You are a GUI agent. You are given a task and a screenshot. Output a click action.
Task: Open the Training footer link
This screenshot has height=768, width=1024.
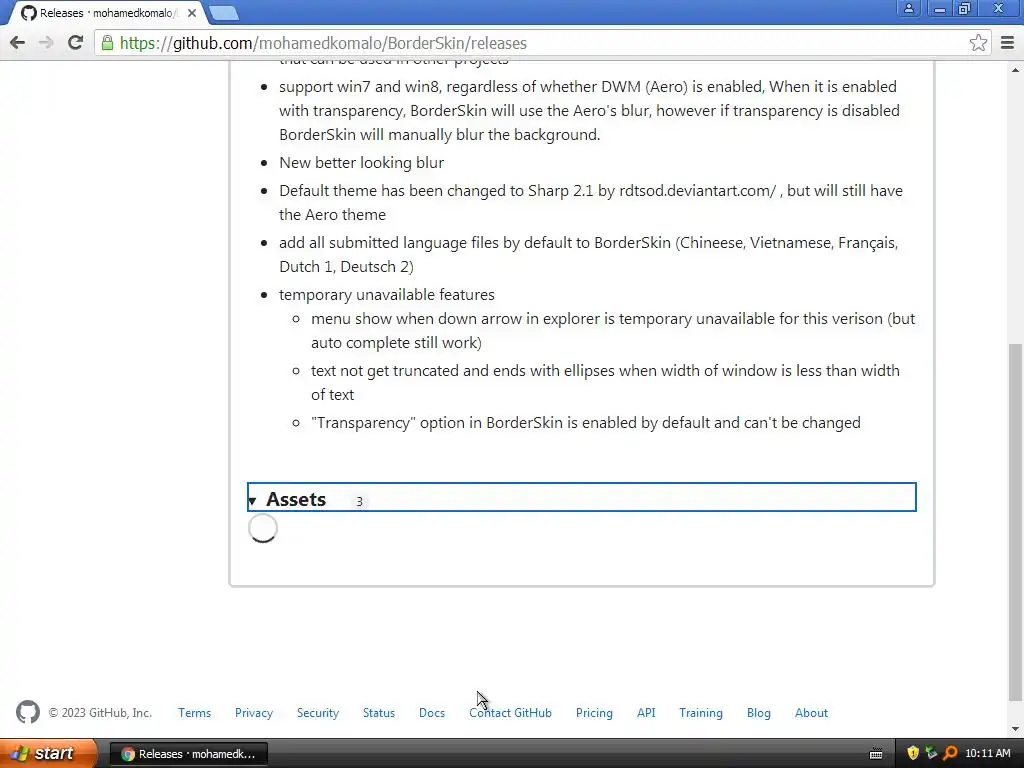point(701,712)
